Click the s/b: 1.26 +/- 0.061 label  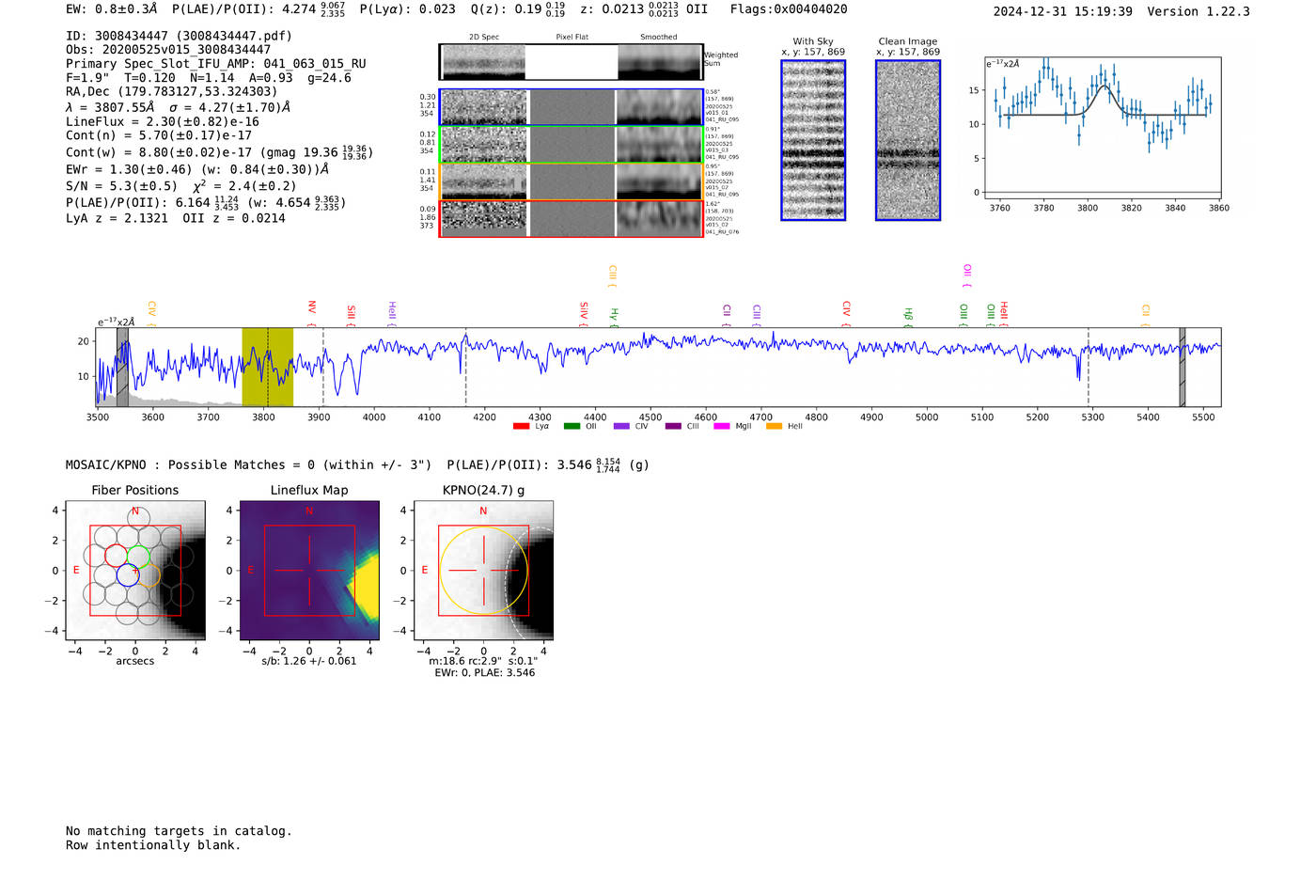coord(309,661)
